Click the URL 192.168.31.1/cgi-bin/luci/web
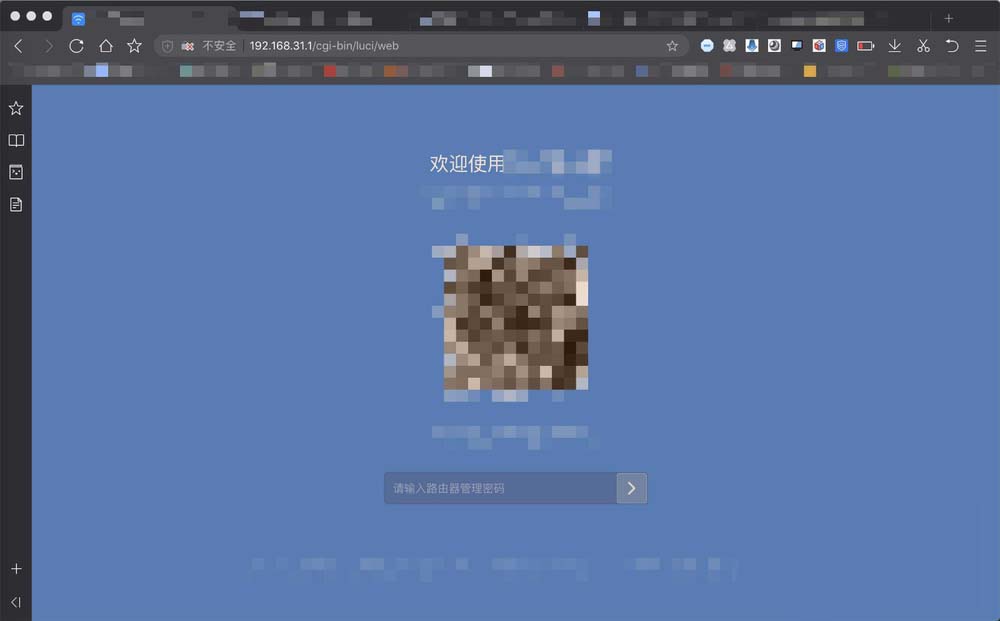This screenshot has width=1000, height=621. [x=324, y=46]
